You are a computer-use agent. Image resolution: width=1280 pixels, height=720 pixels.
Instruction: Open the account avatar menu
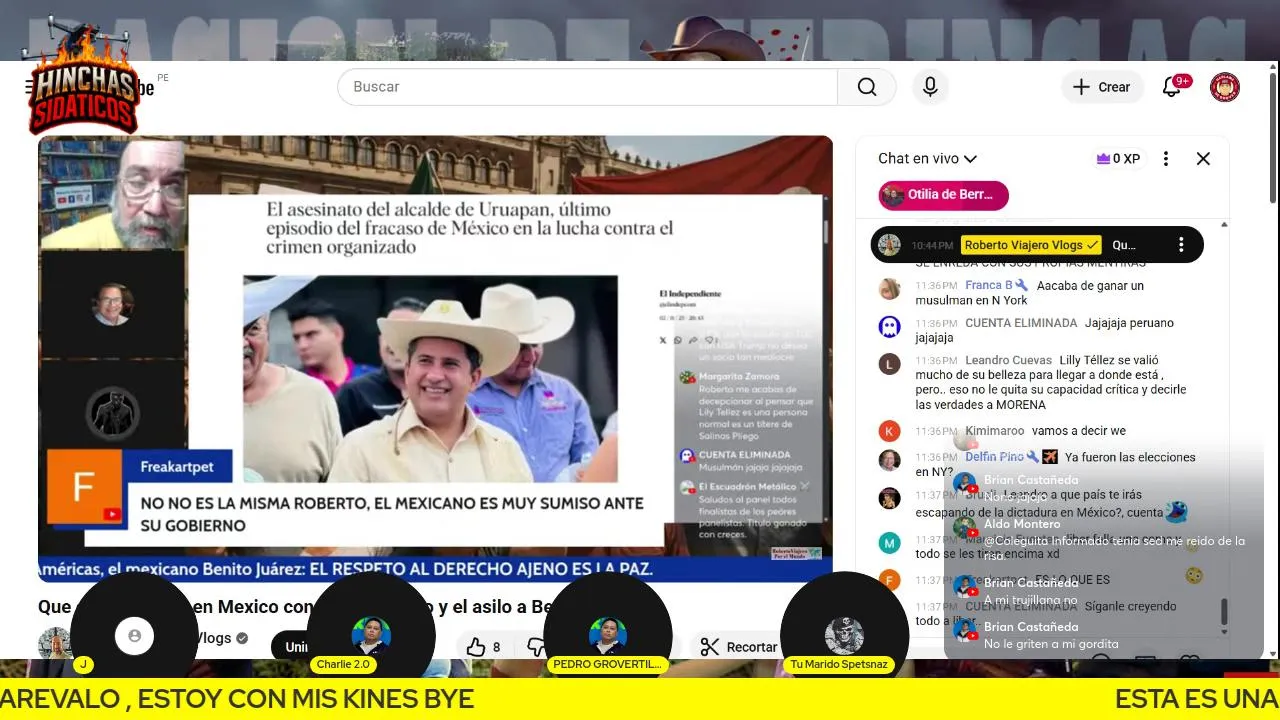pyautogui.click(x=1225, y=87)
